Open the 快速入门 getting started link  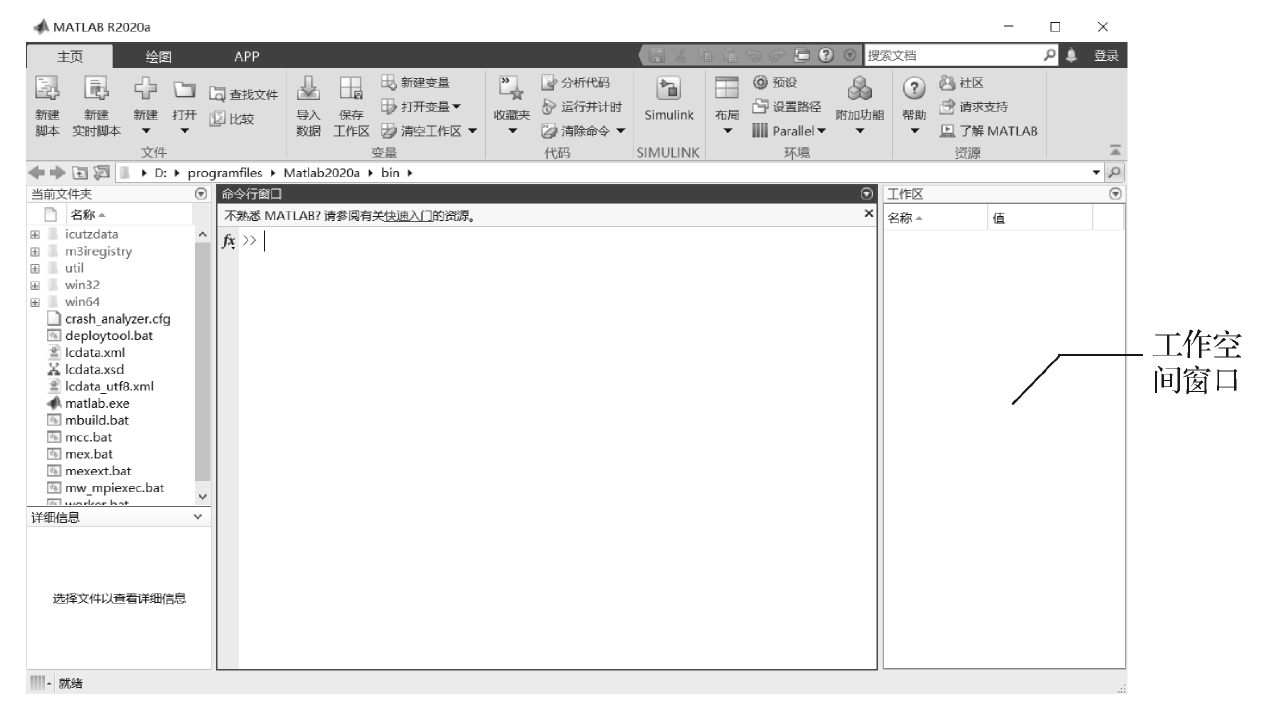[408, 216]
